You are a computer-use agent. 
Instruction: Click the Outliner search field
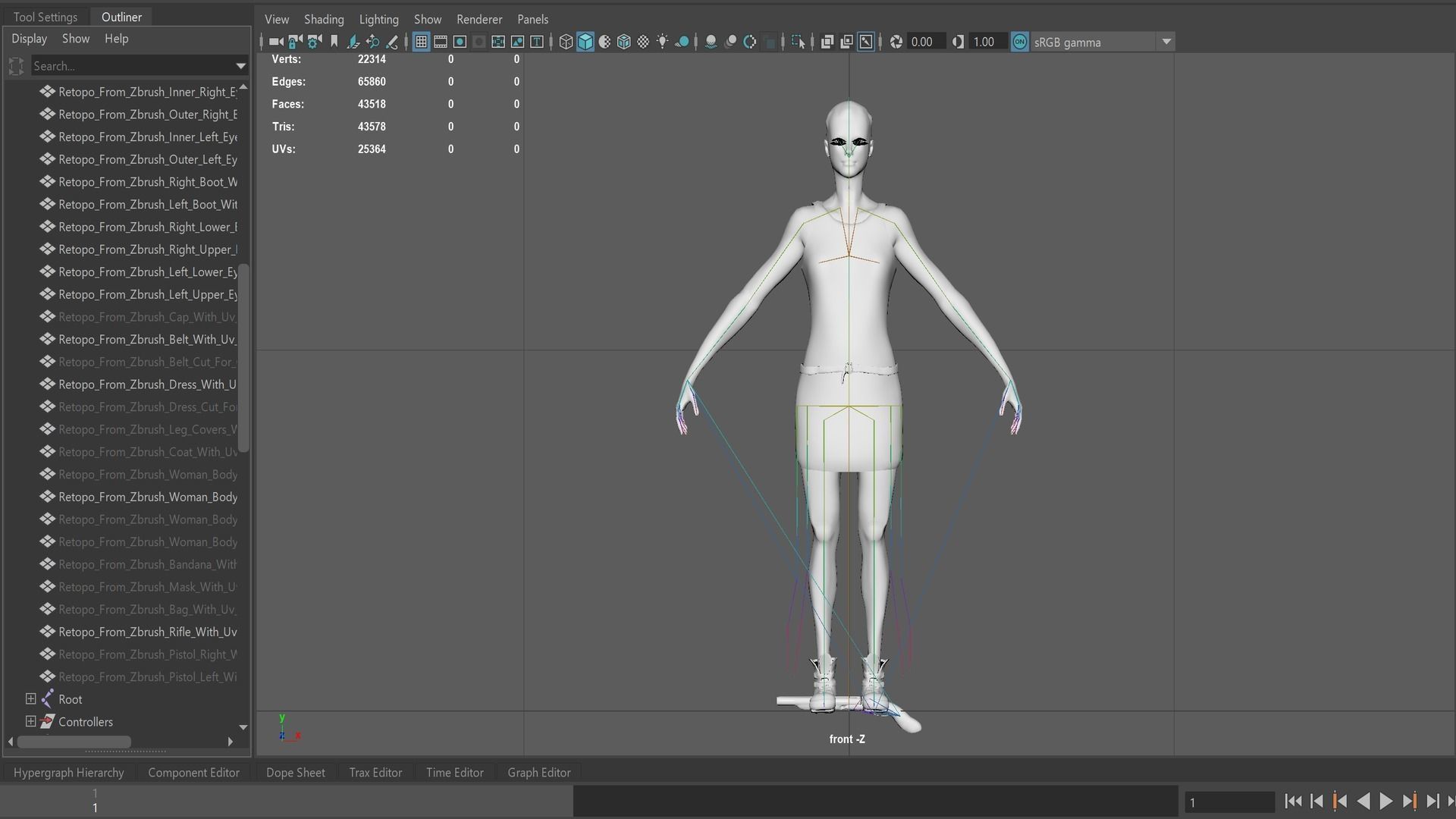coord(129,66)
